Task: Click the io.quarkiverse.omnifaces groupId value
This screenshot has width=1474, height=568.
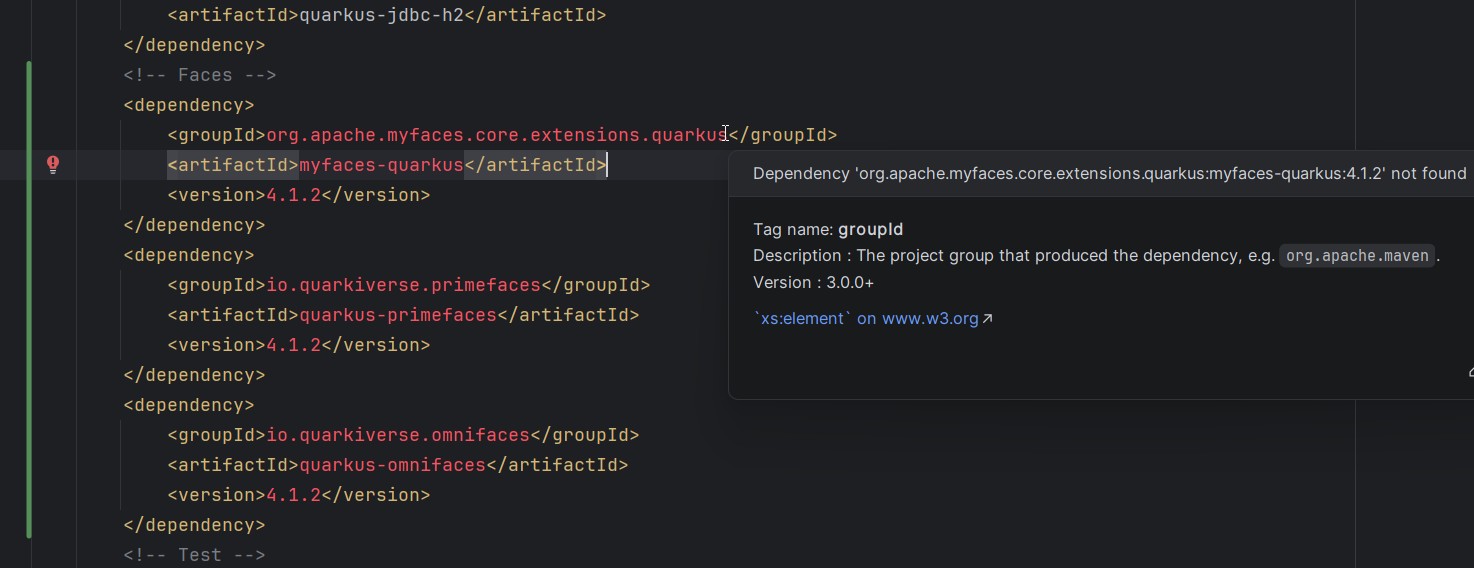Action: (398, 435)
